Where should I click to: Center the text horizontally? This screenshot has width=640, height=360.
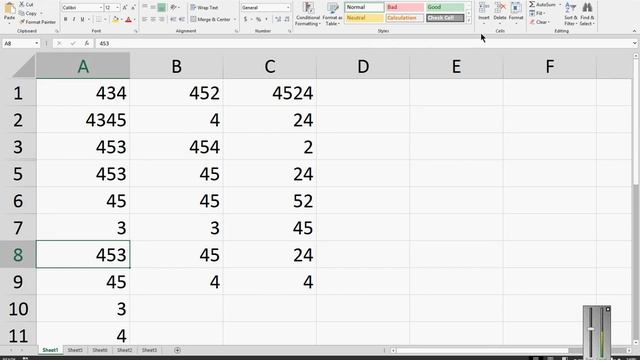click(153, 19)
